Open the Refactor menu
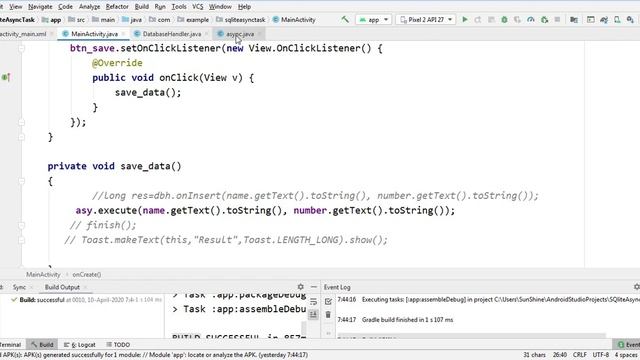 tap(117, 7)
